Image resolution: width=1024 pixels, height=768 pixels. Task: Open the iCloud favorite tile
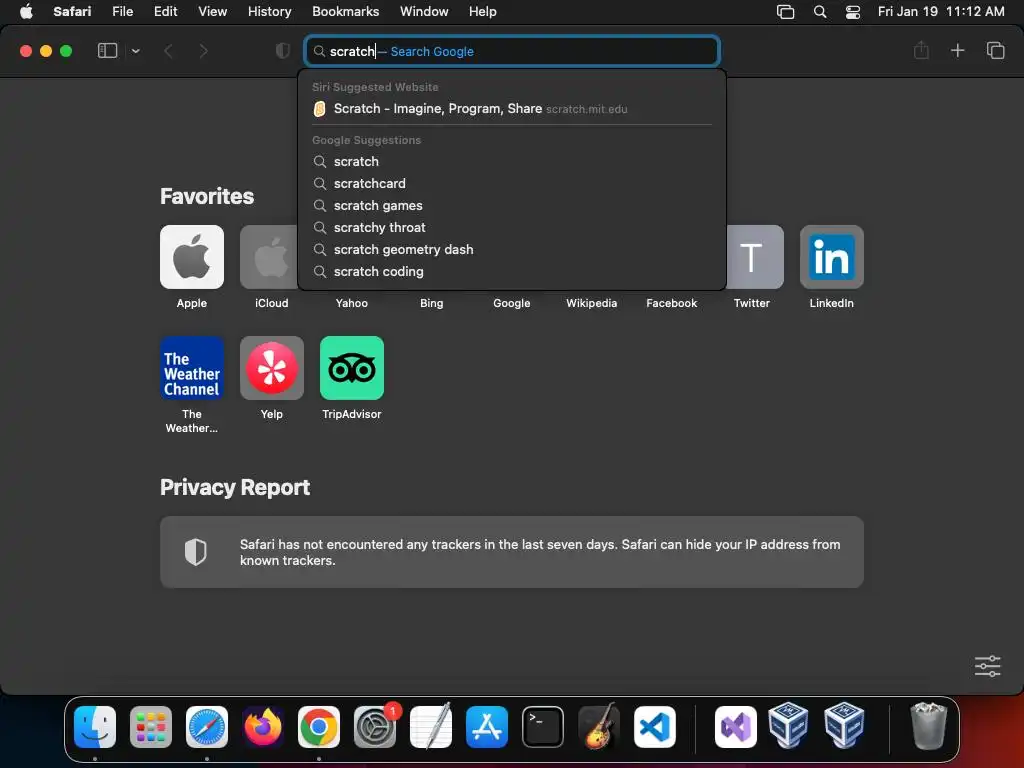(269, 257)
